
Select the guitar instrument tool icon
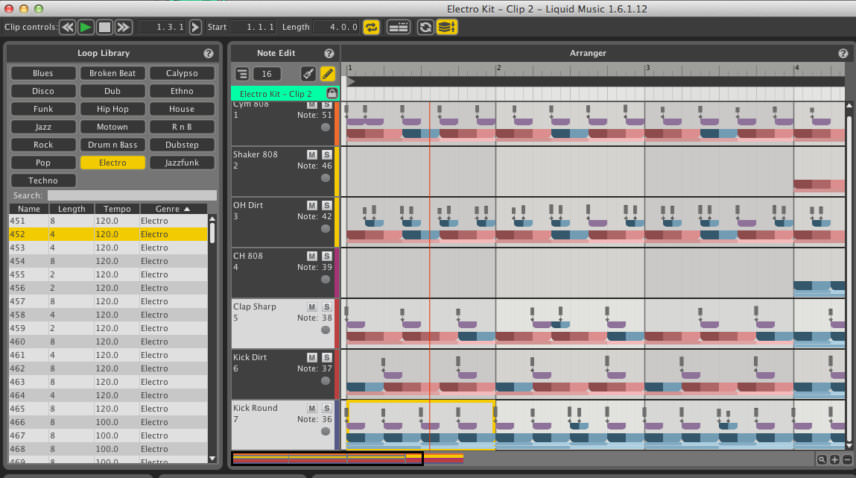pyautogui.click(x=308, y=74)
